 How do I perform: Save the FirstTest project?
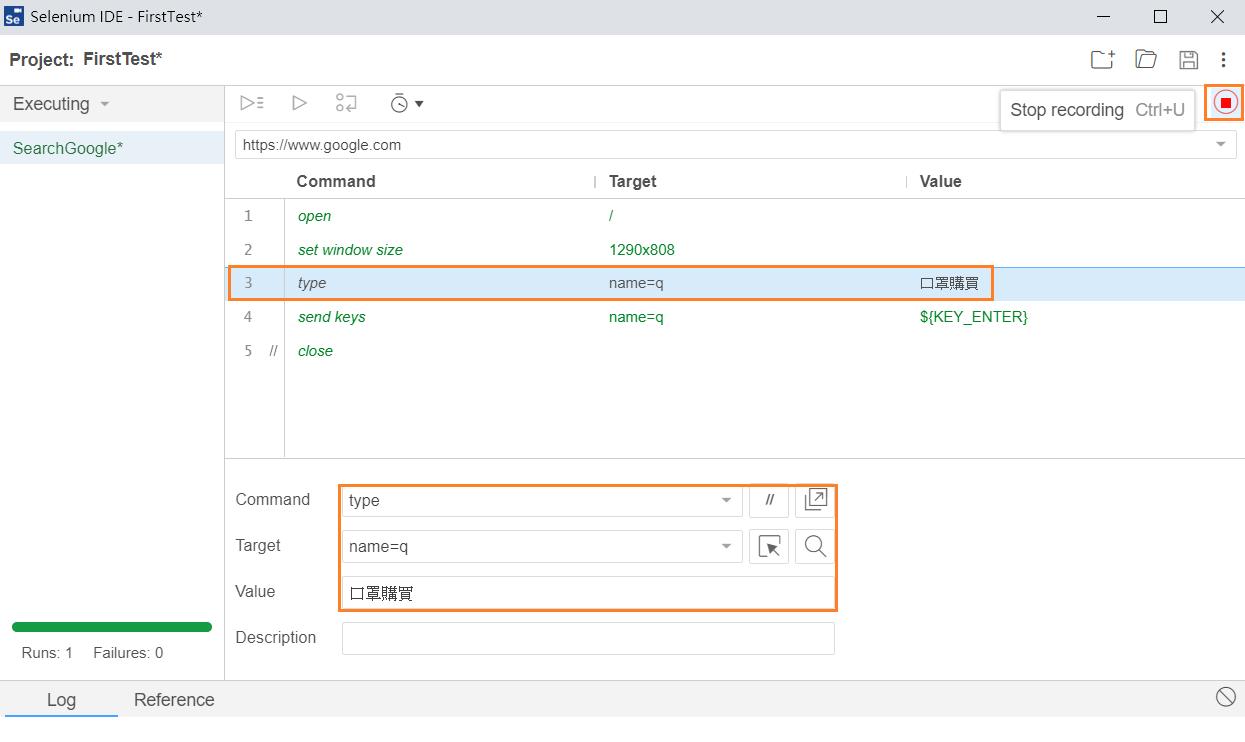1188,60
